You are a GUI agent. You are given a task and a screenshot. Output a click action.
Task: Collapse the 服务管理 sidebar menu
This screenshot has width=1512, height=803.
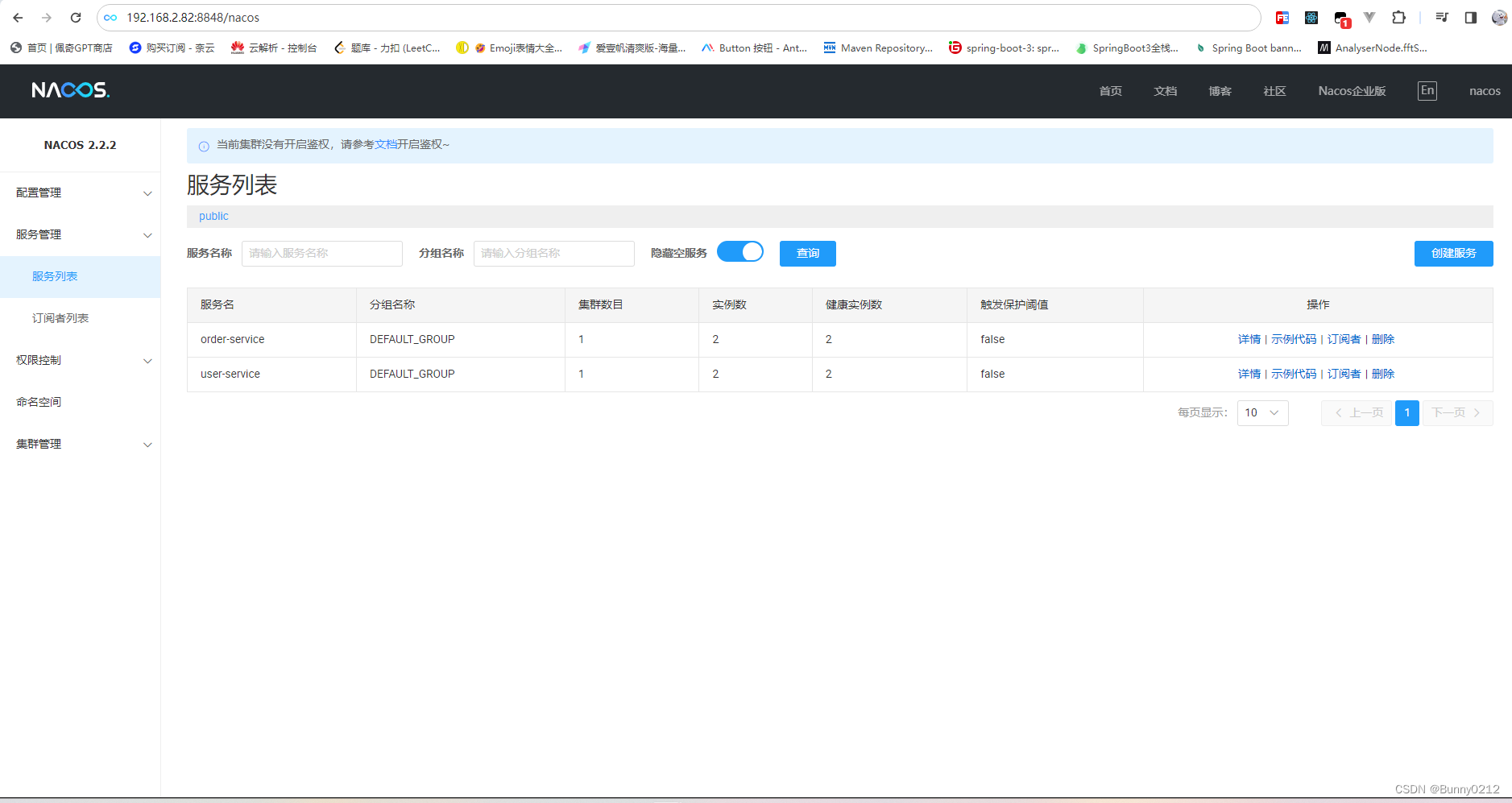(x=81, y=234)
